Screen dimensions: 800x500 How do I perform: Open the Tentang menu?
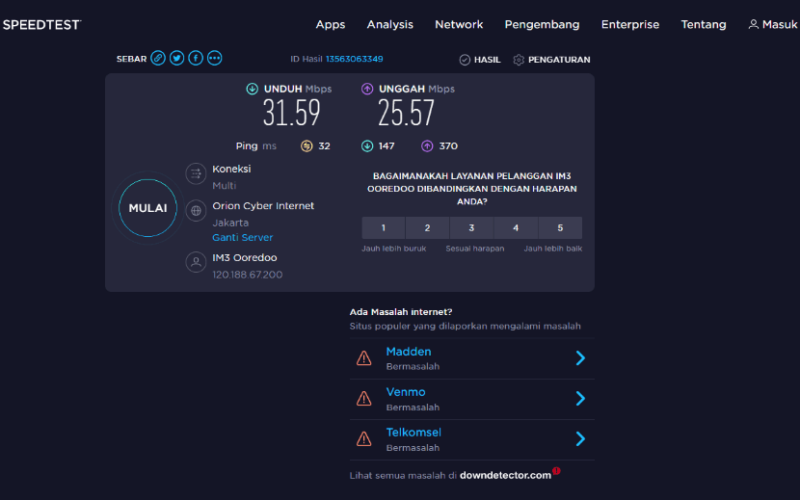[704, 24]
